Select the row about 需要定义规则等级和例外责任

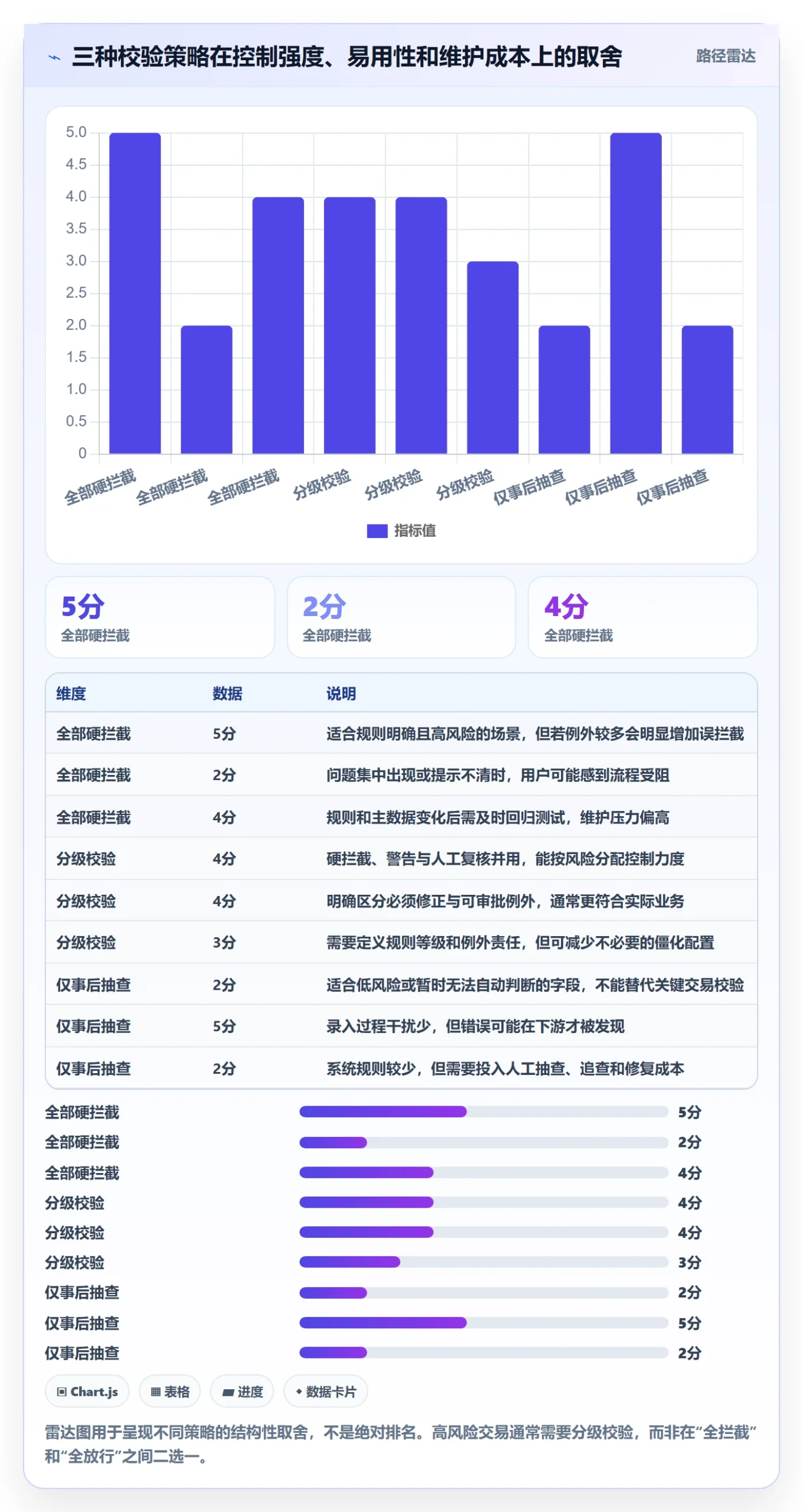(401, 942)
